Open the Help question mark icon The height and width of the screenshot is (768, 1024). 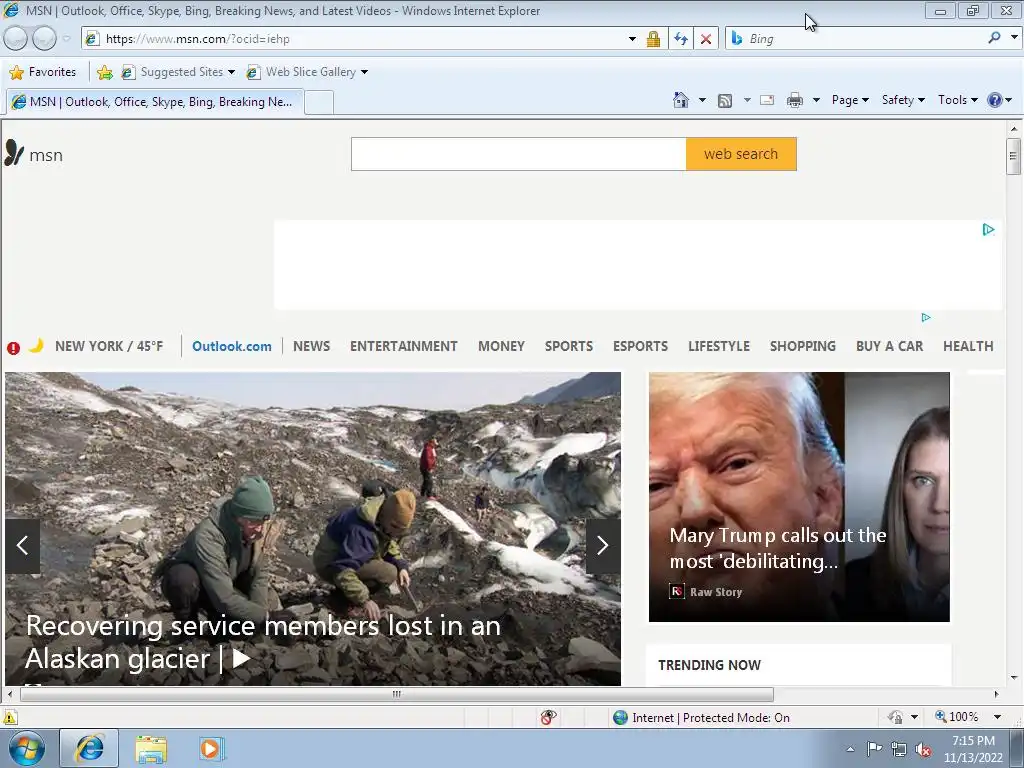coord(995,100)
